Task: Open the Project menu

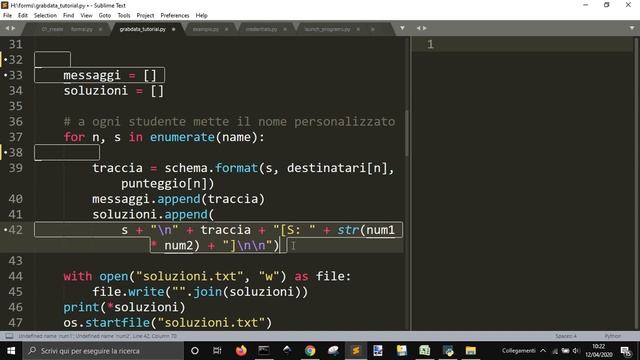Action: tap(145, 16)
